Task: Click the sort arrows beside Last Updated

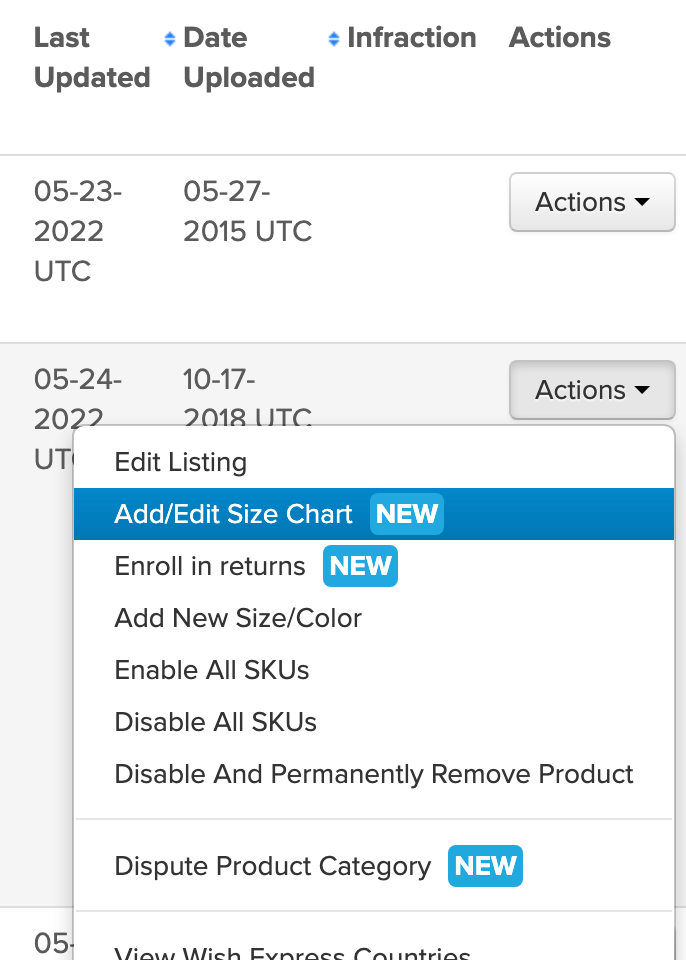Action: click(x=168, y=37)
